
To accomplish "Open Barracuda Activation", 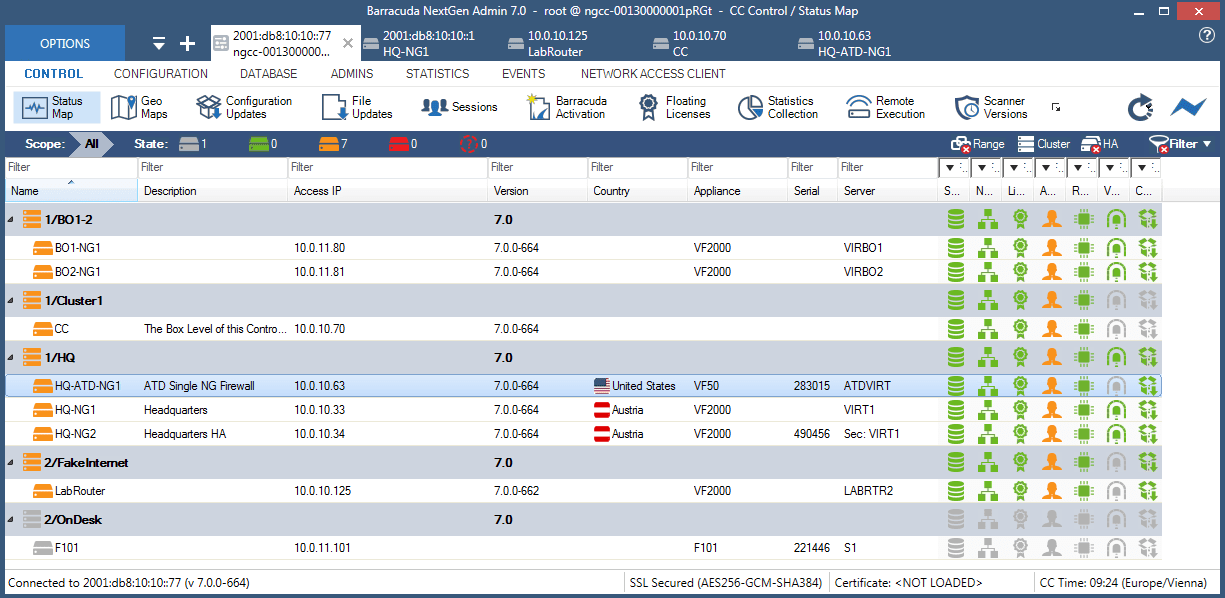I will (x=567, y=107).
